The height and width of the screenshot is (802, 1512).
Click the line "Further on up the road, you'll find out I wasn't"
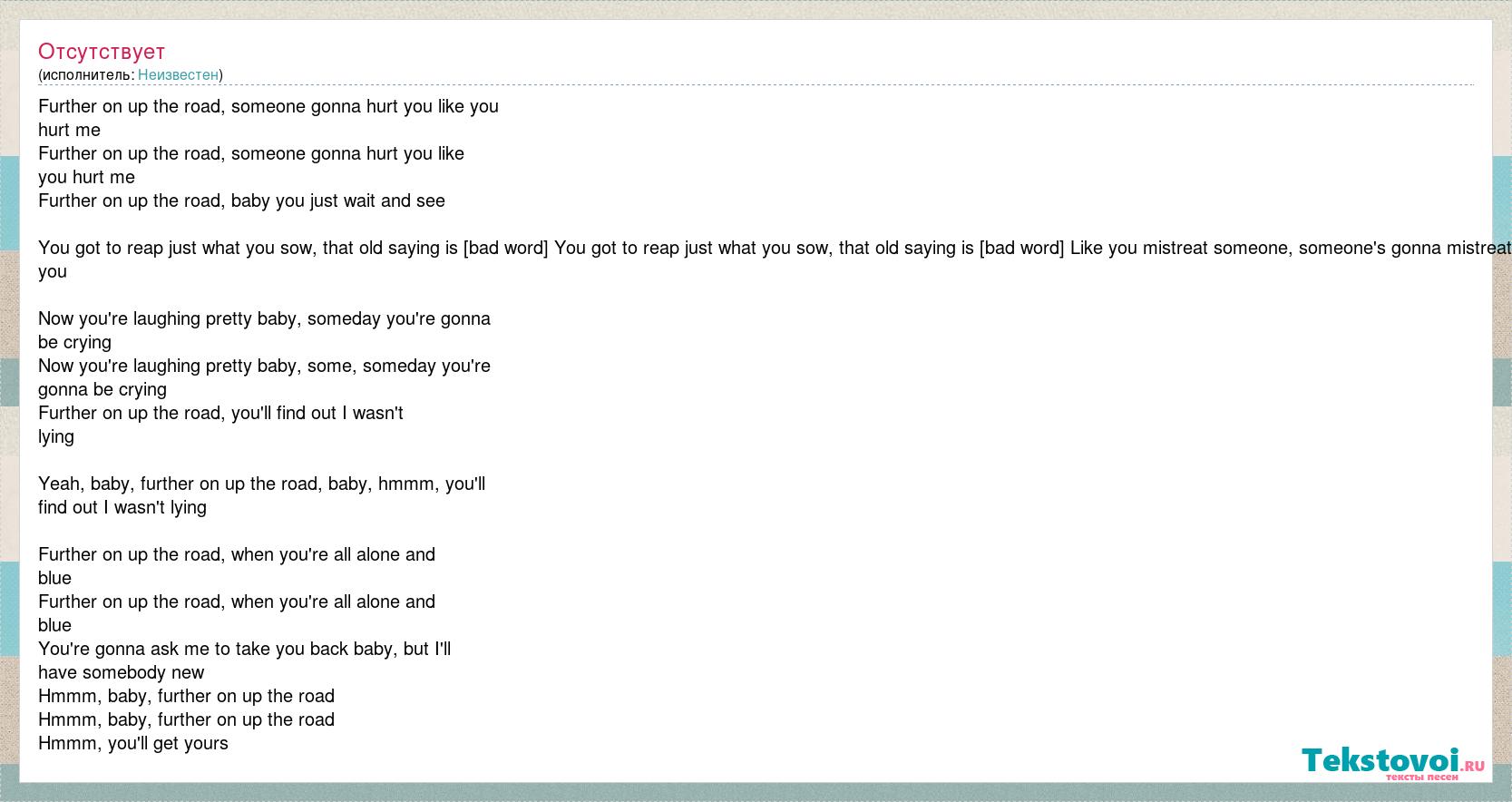[220, 413]
